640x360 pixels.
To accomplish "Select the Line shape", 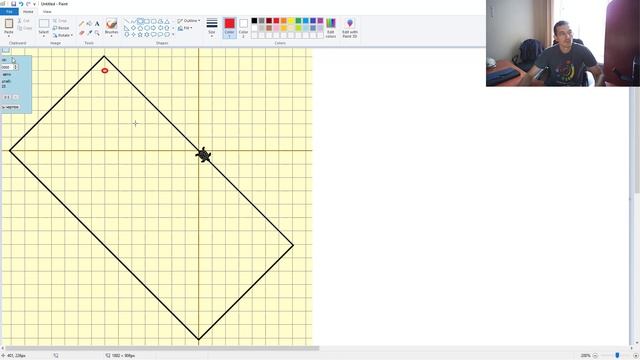I will 127,21.
